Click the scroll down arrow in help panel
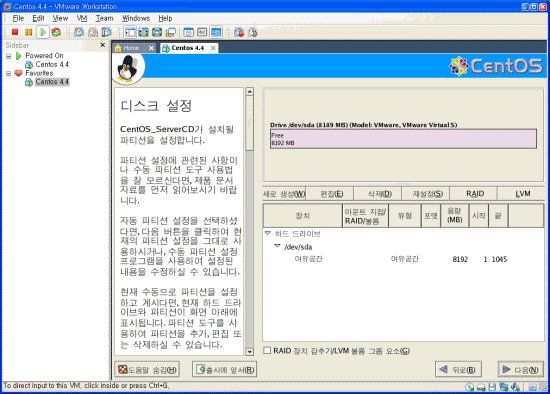The height and width of the screenshot is (394, 550). click(x=249, y=352)
